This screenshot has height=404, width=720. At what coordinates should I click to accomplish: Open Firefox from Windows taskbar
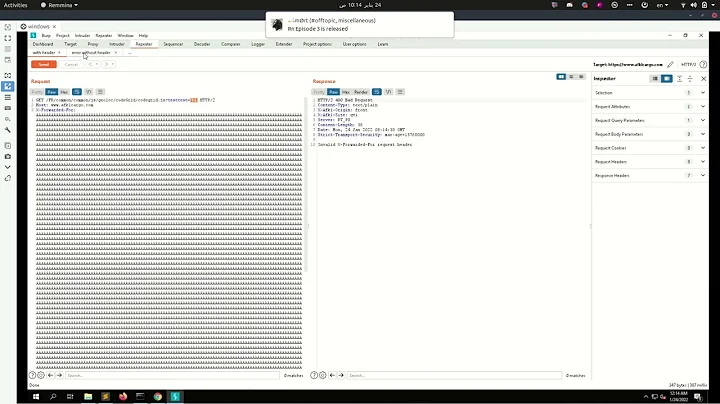[x=123, y=397]
